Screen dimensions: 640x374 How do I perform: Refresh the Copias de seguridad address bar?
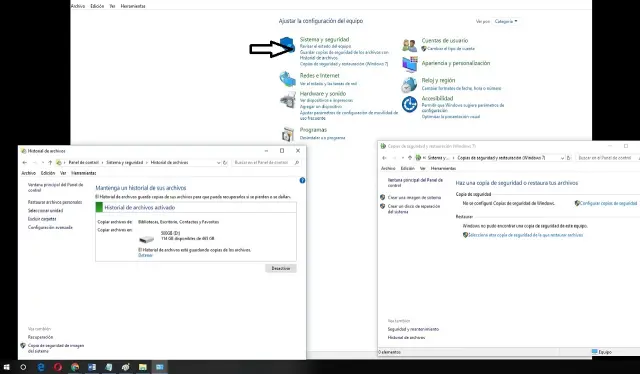(x=569, y=158)
